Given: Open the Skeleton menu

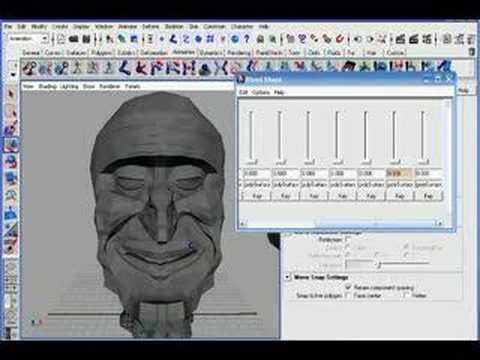Looking at the screenshot, I should [174, 26].
